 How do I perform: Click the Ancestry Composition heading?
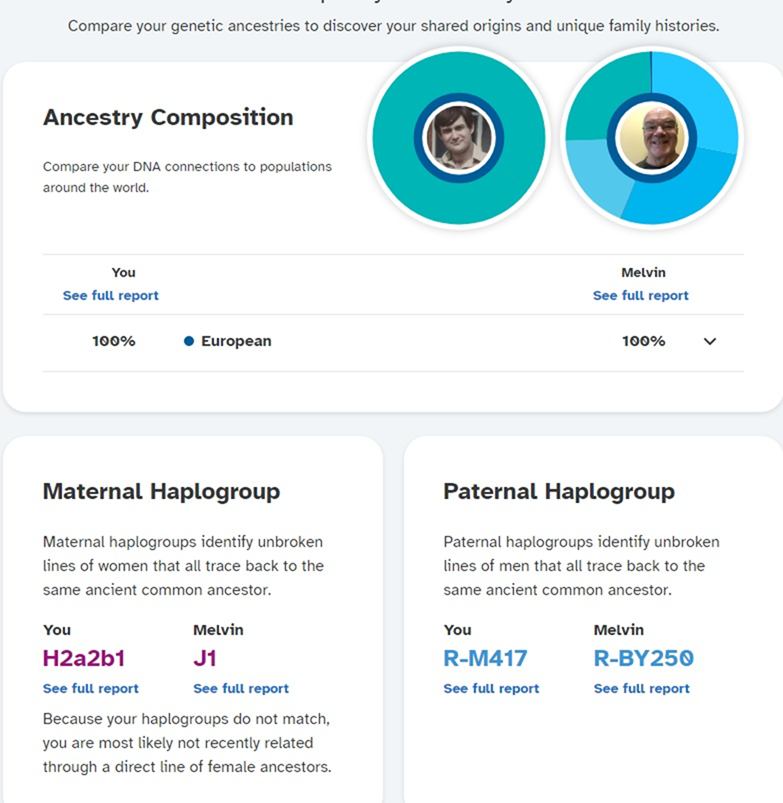(168, 117)
